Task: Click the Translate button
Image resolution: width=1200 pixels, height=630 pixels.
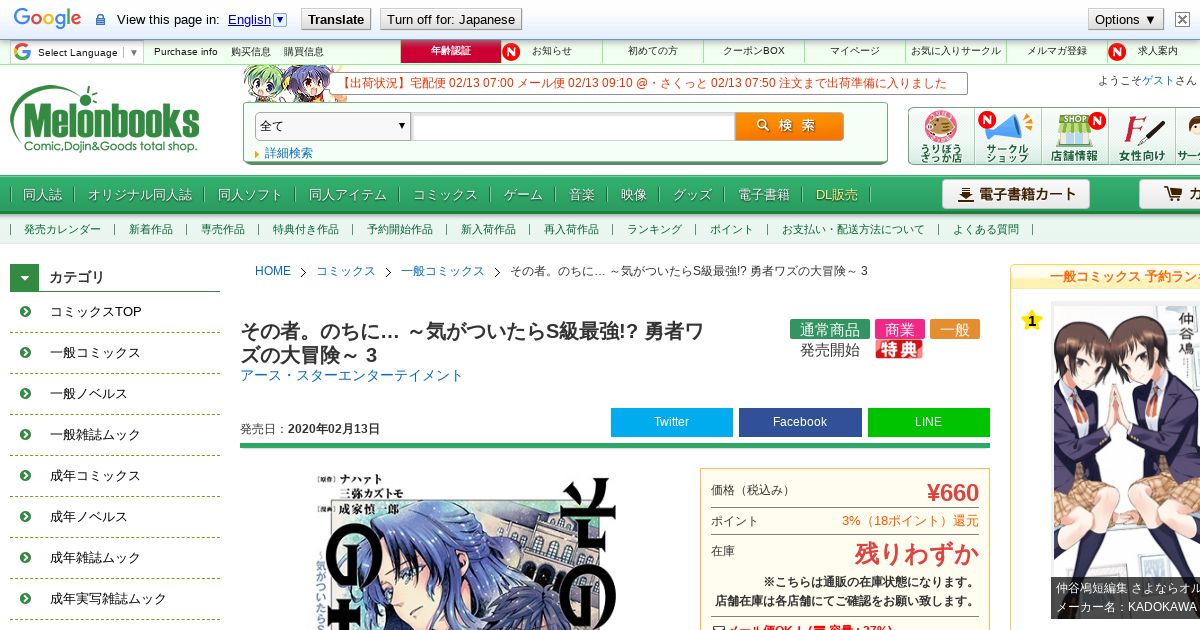Action: click(x=335, y=19)
